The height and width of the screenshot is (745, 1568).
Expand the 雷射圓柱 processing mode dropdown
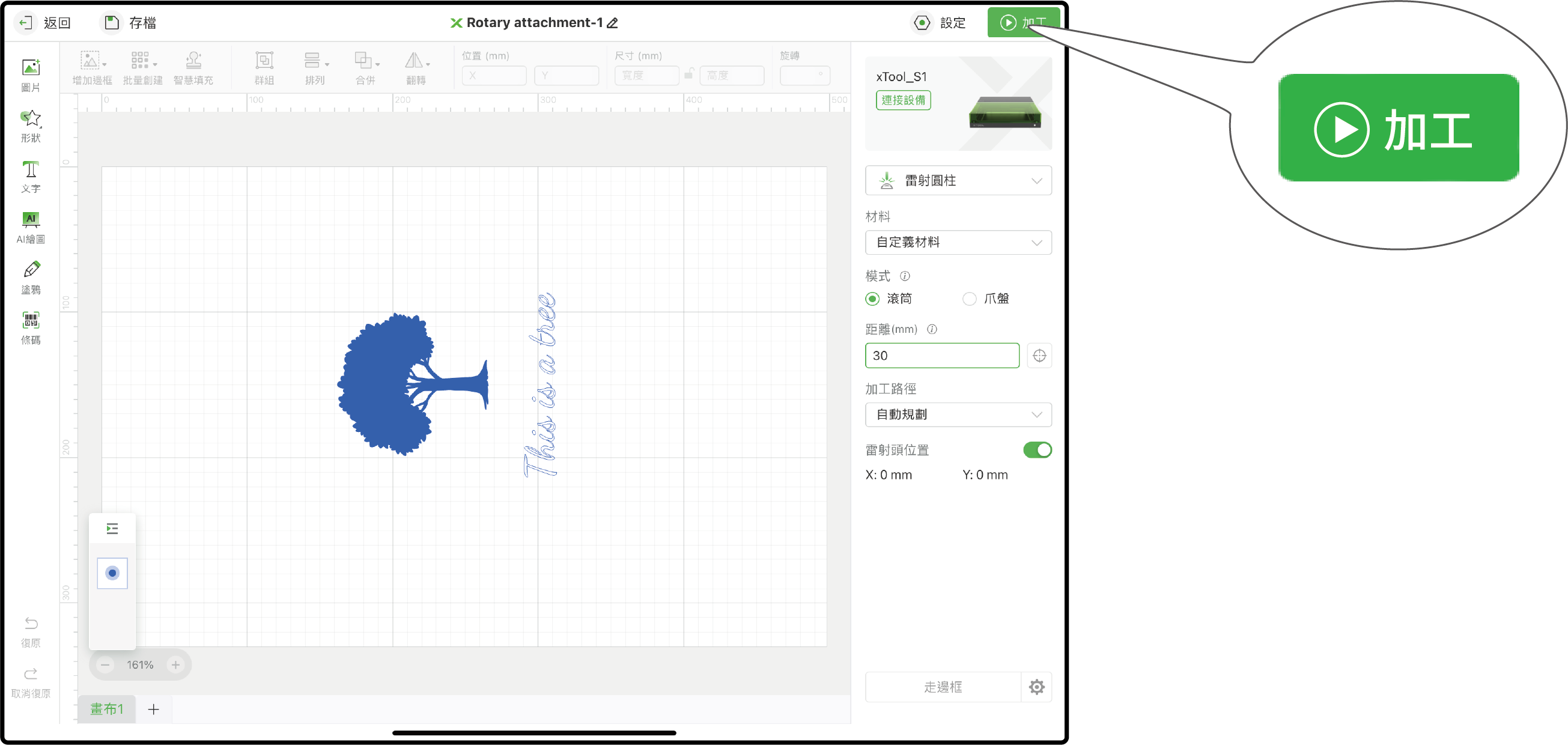958,180
